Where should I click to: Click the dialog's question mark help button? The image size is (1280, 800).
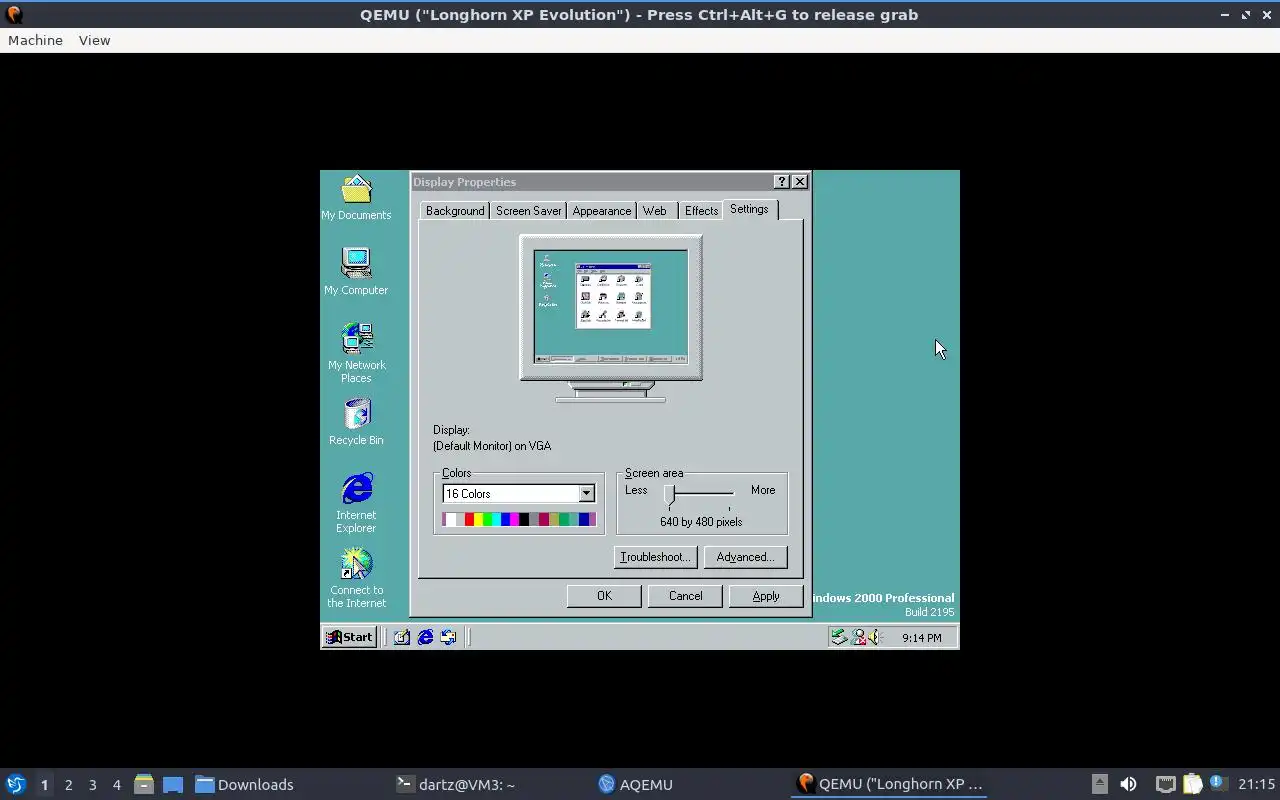[x=782, y=182]
